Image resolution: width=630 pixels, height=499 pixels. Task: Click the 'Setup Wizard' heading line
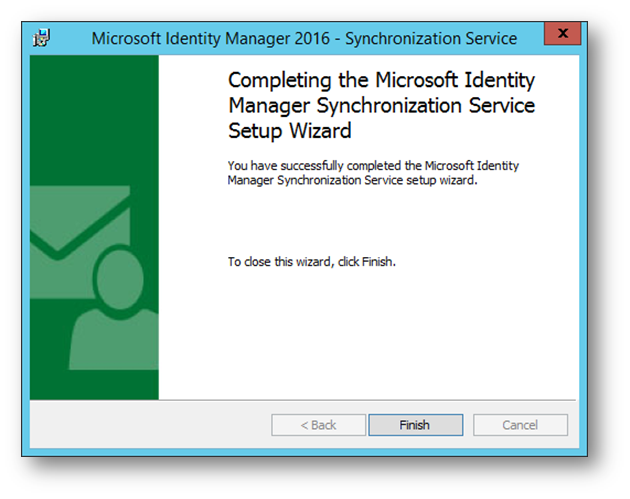(x=290, y=131)
